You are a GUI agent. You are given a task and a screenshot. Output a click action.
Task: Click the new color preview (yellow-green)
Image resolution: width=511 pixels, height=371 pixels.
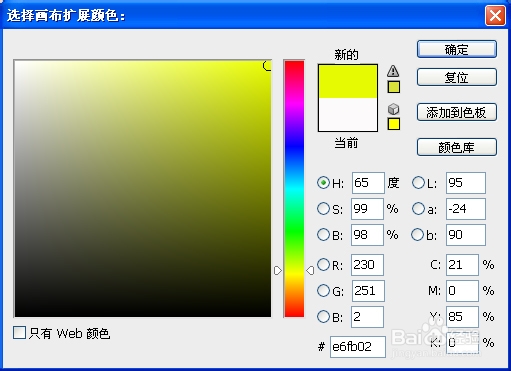348,81
